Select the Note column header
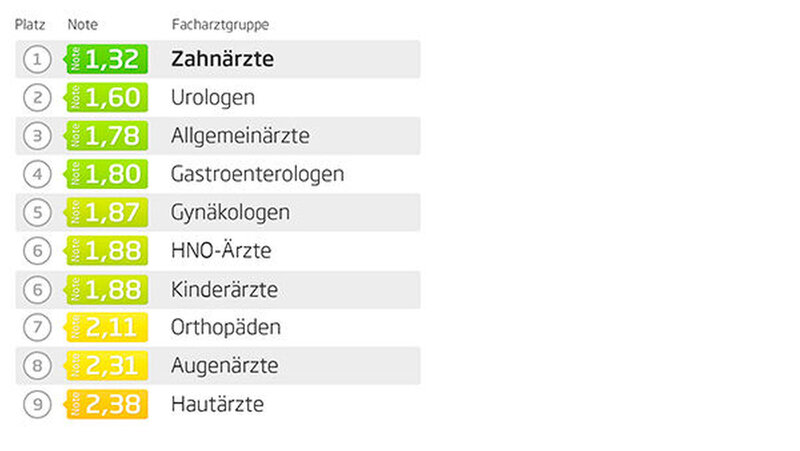The height and width of the screenshot is (451, 800). pos(82,23)
